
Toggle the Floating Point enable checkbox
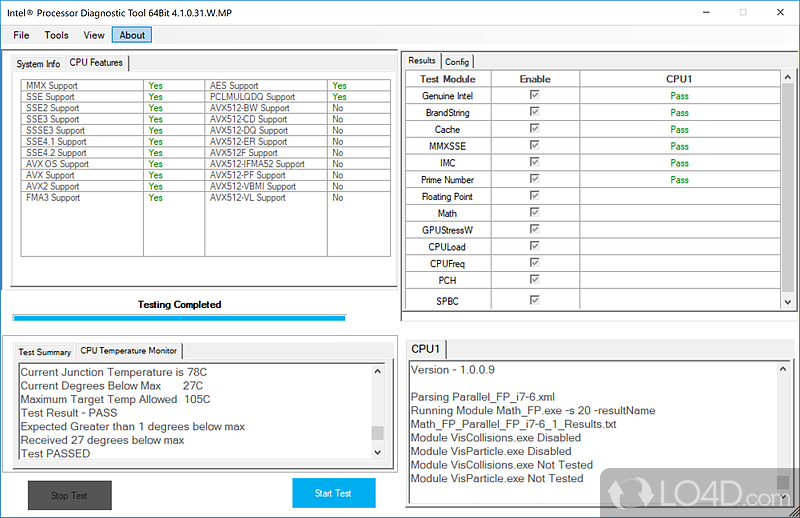pos(534,195)
